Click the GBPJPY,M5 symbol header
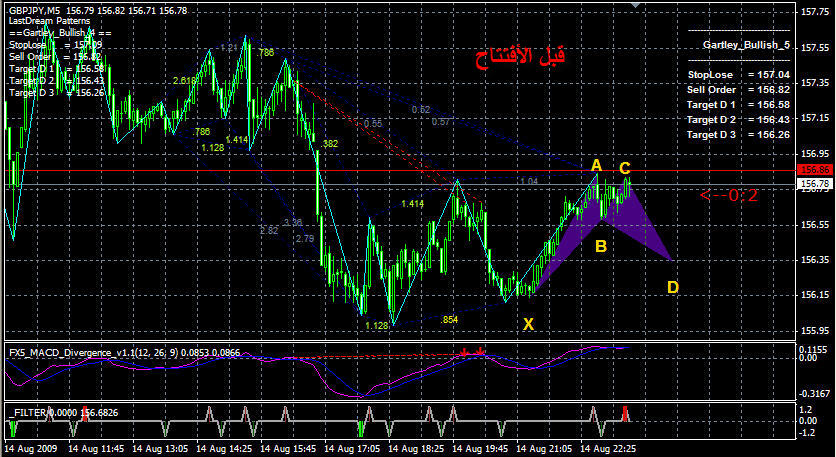 pyautogui.click(x=34, y=10)
